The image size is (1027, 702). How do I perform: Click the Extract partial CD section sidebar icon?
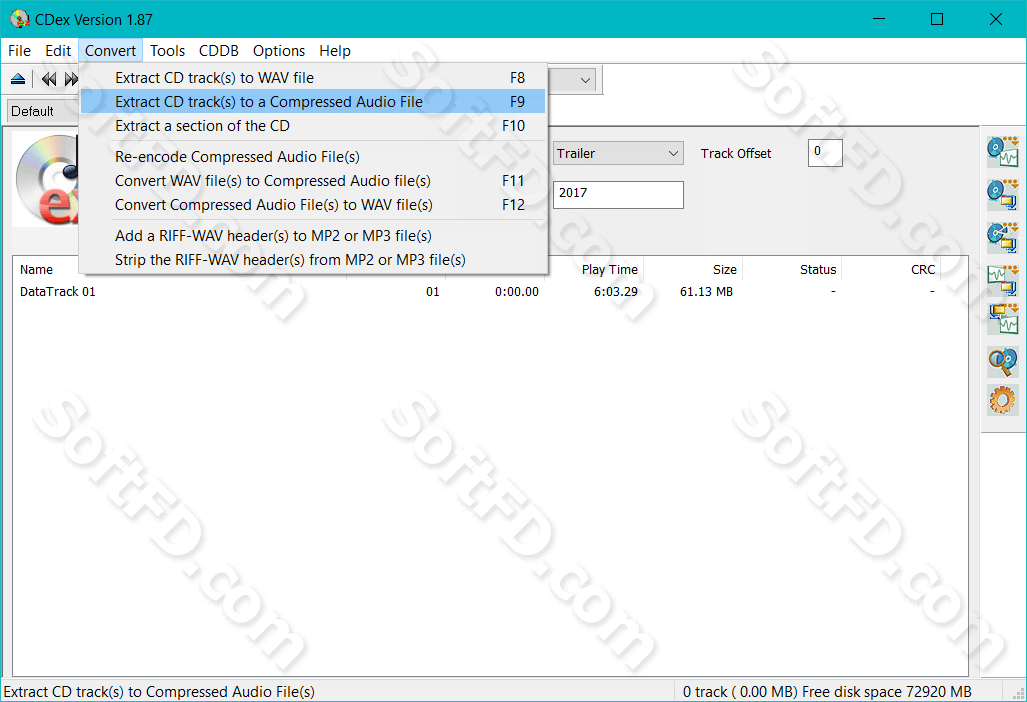point(1003,237)
